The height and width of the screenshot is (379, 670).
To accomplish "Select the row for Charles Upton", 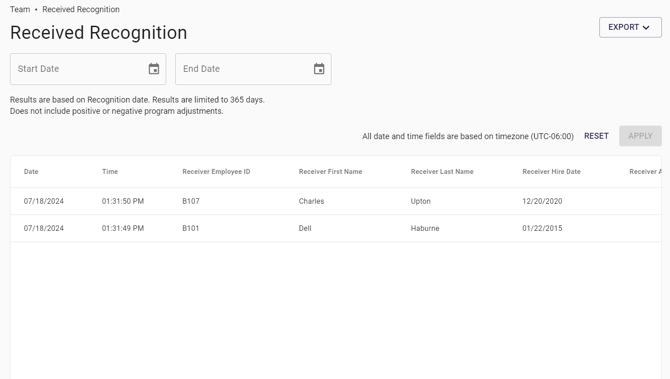I will 336,201.
